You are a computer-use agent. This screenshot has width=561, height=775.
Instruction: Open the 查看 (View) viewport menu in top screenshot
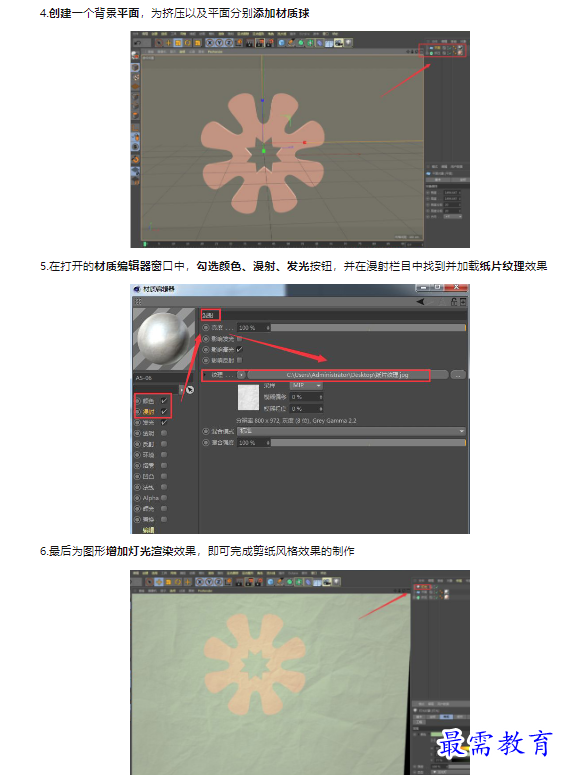click(x=150, y=51)
